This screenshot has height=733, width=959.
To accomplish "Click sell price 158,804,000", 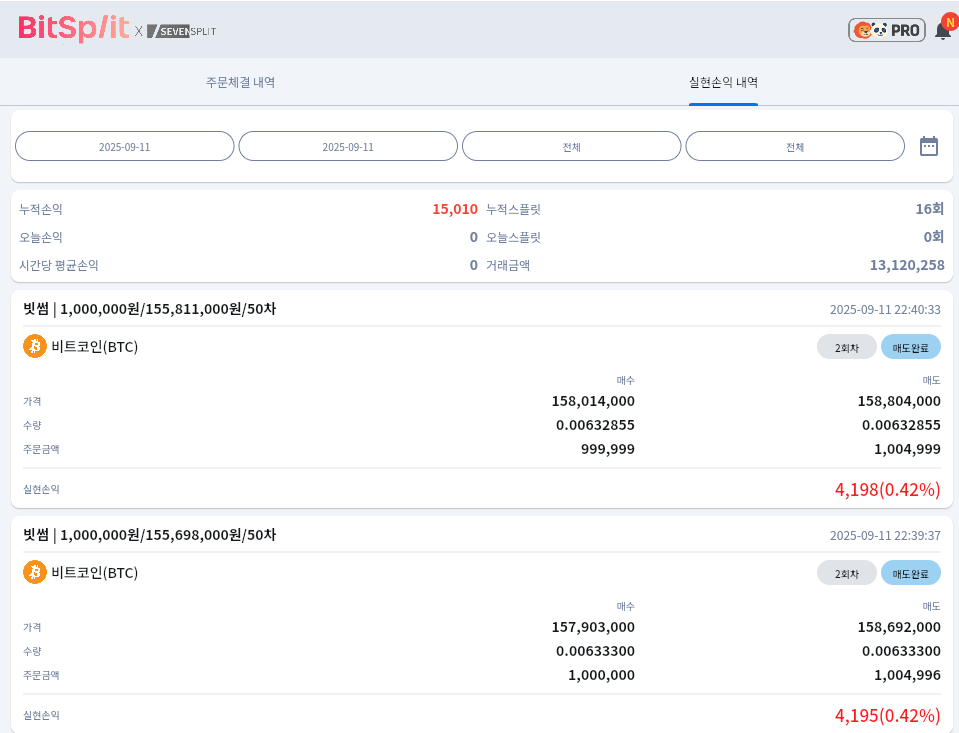I will coord(899,401).
